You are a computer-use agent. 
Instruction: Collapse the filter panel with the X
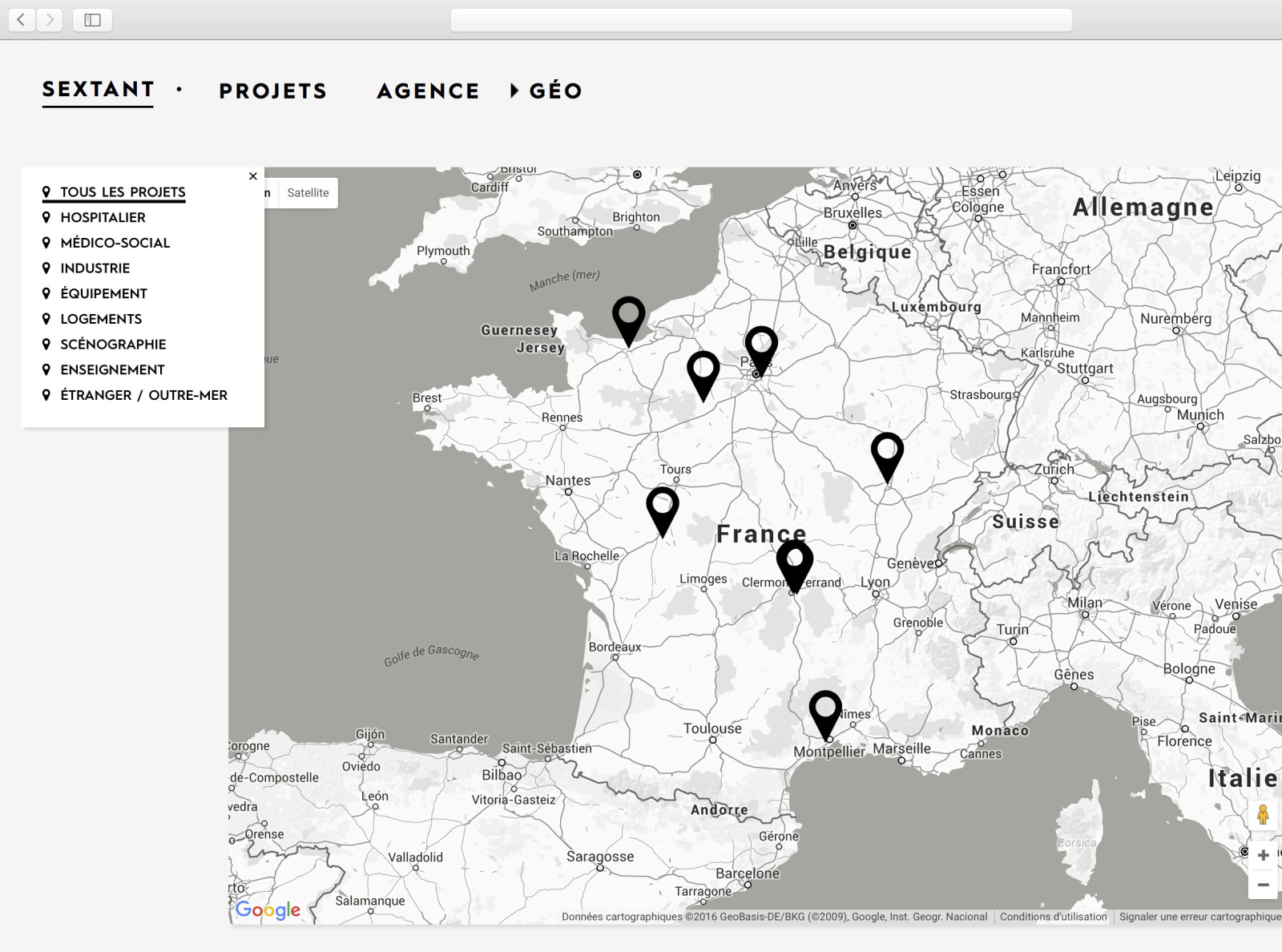[x=252, y=176]
